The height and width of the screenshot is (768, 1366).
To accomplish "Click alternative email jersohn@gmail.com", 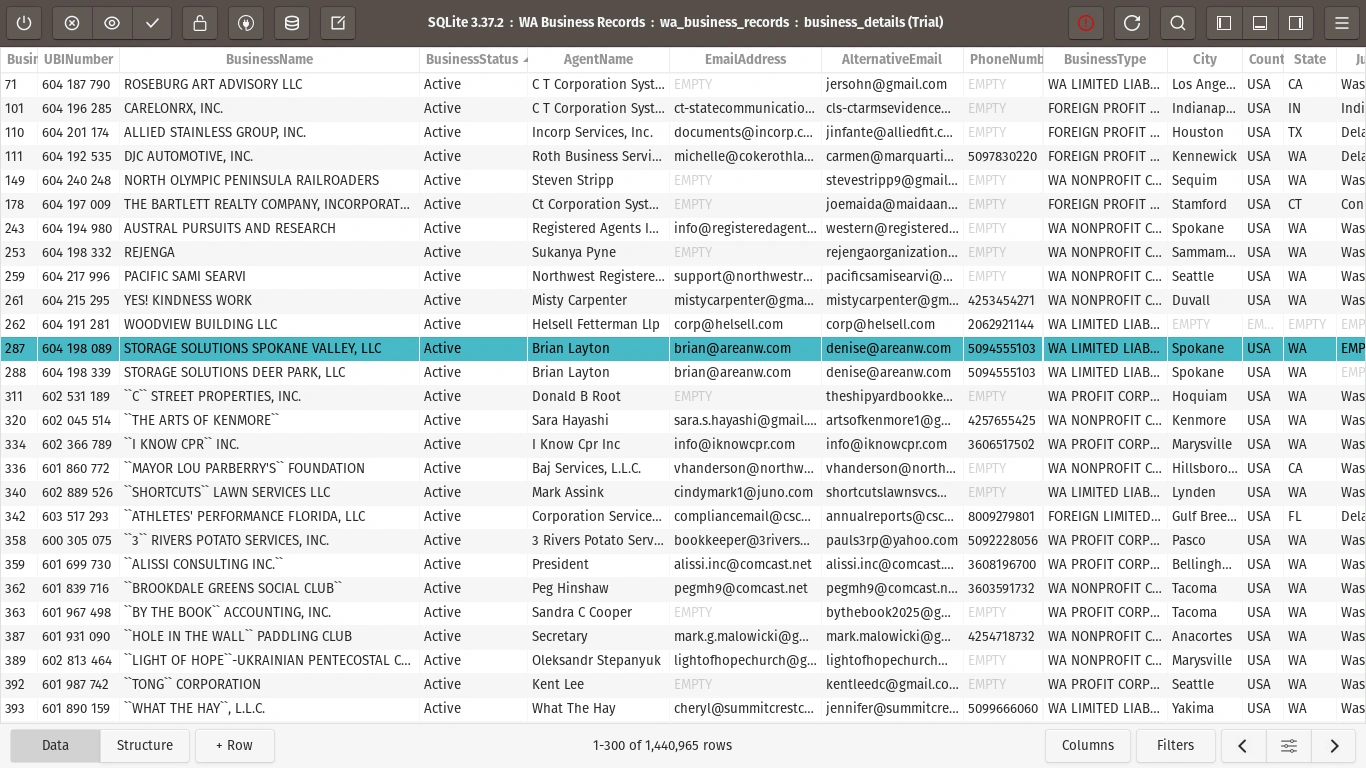I will tap(892, 84).
